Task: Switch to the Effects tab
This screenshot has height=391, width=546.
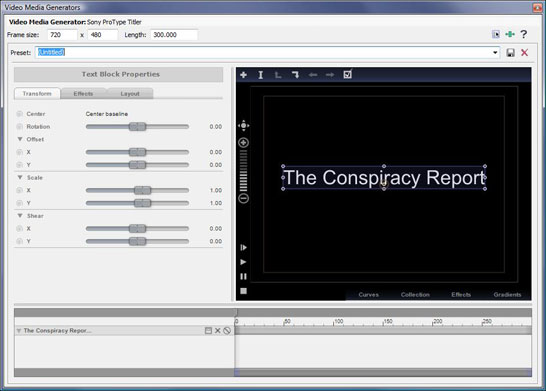Action: [x=83, y=94]
